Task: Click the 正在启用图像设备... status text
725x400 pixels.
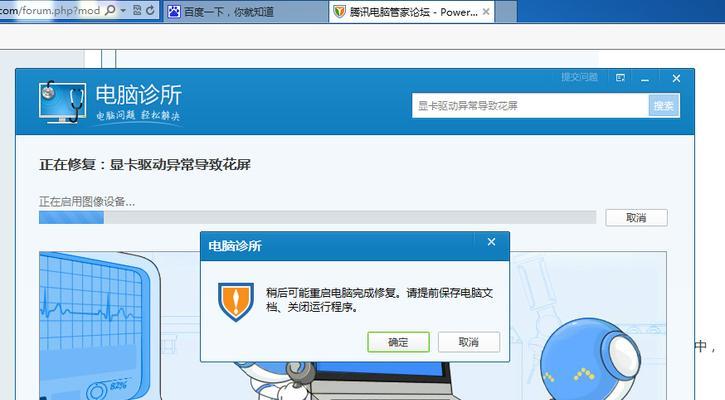Action: coord(87,202)
